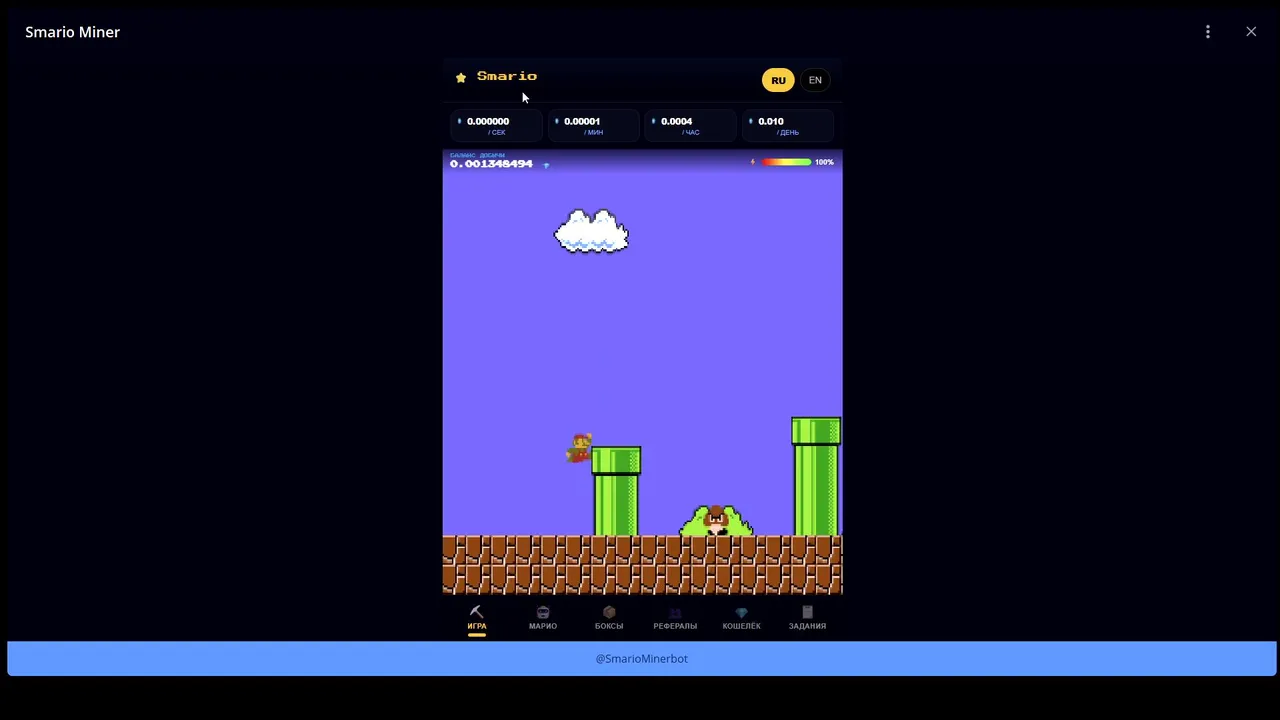This screenshot has height=720, width=1280.
Task: Click the rainbow energy bar
Action: tap(787, 162)
